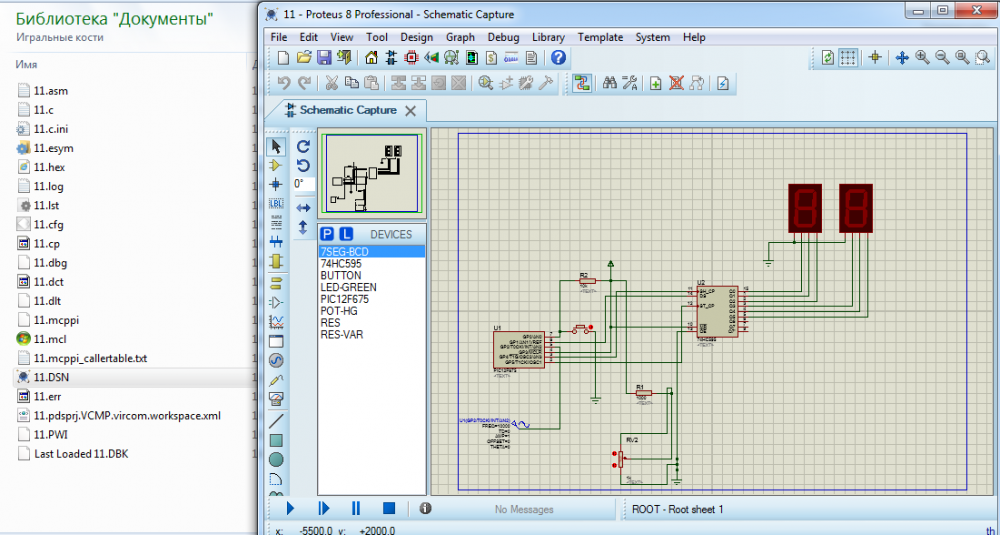1000x535 pixels.
Task: Select the Generator mode sine icon
Action: click(276, 360)
